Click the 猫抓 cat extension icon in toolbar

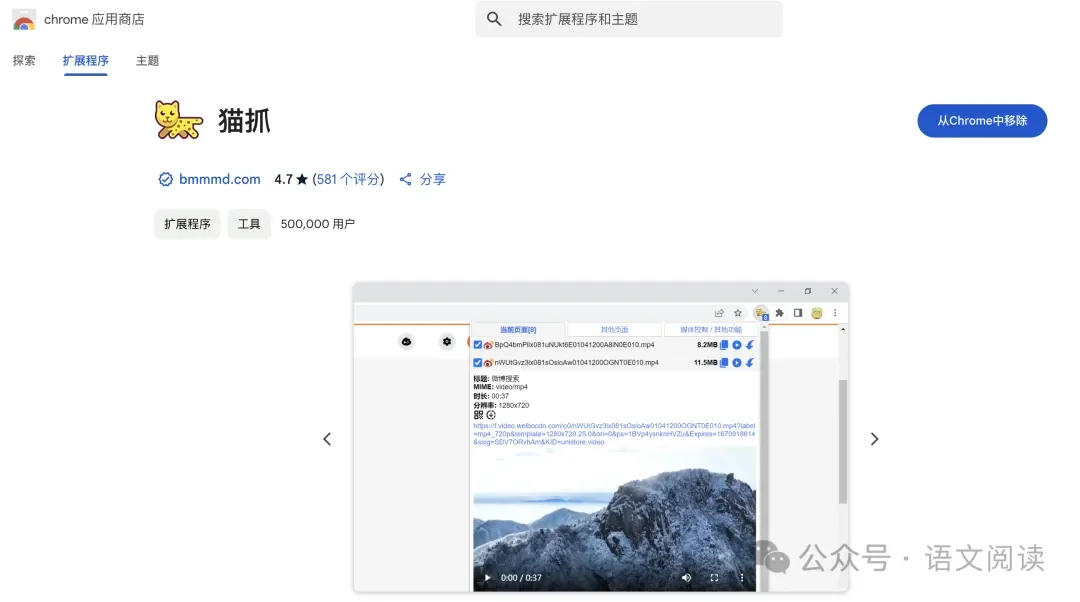coord(759,313)
